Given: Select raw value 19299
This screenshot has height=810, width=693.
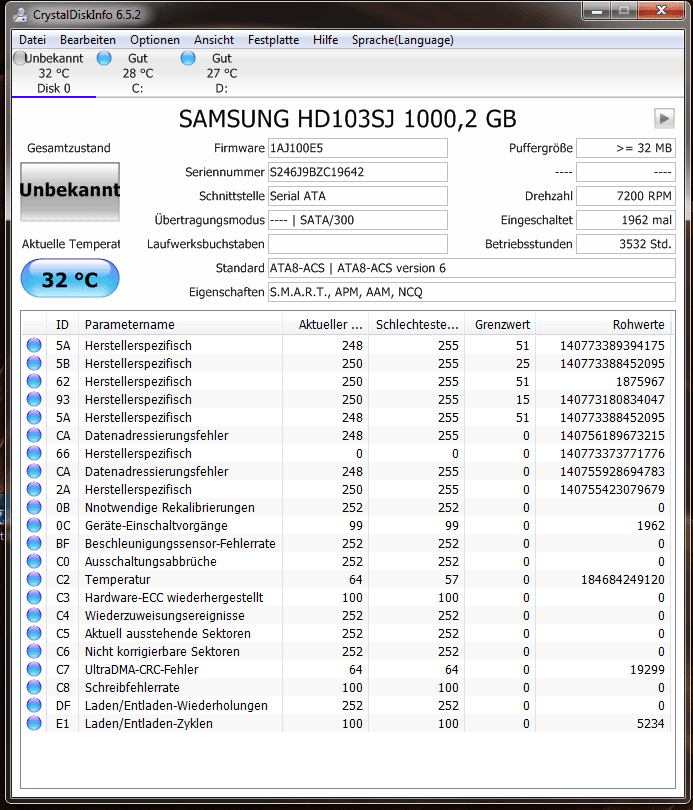Looking at the screenshot, I should point(648,669).
